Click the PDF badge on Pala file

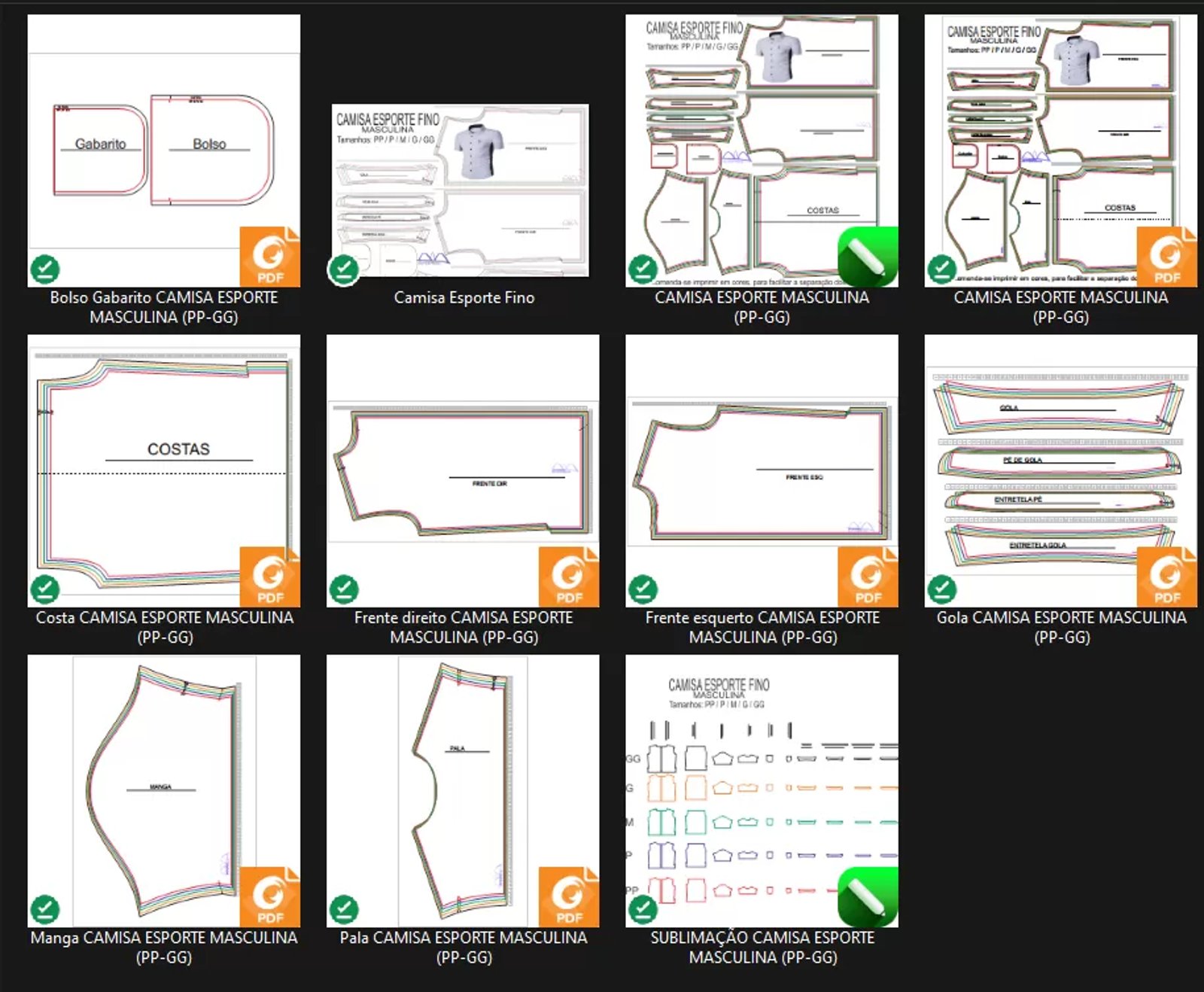(x=569, y=897)
